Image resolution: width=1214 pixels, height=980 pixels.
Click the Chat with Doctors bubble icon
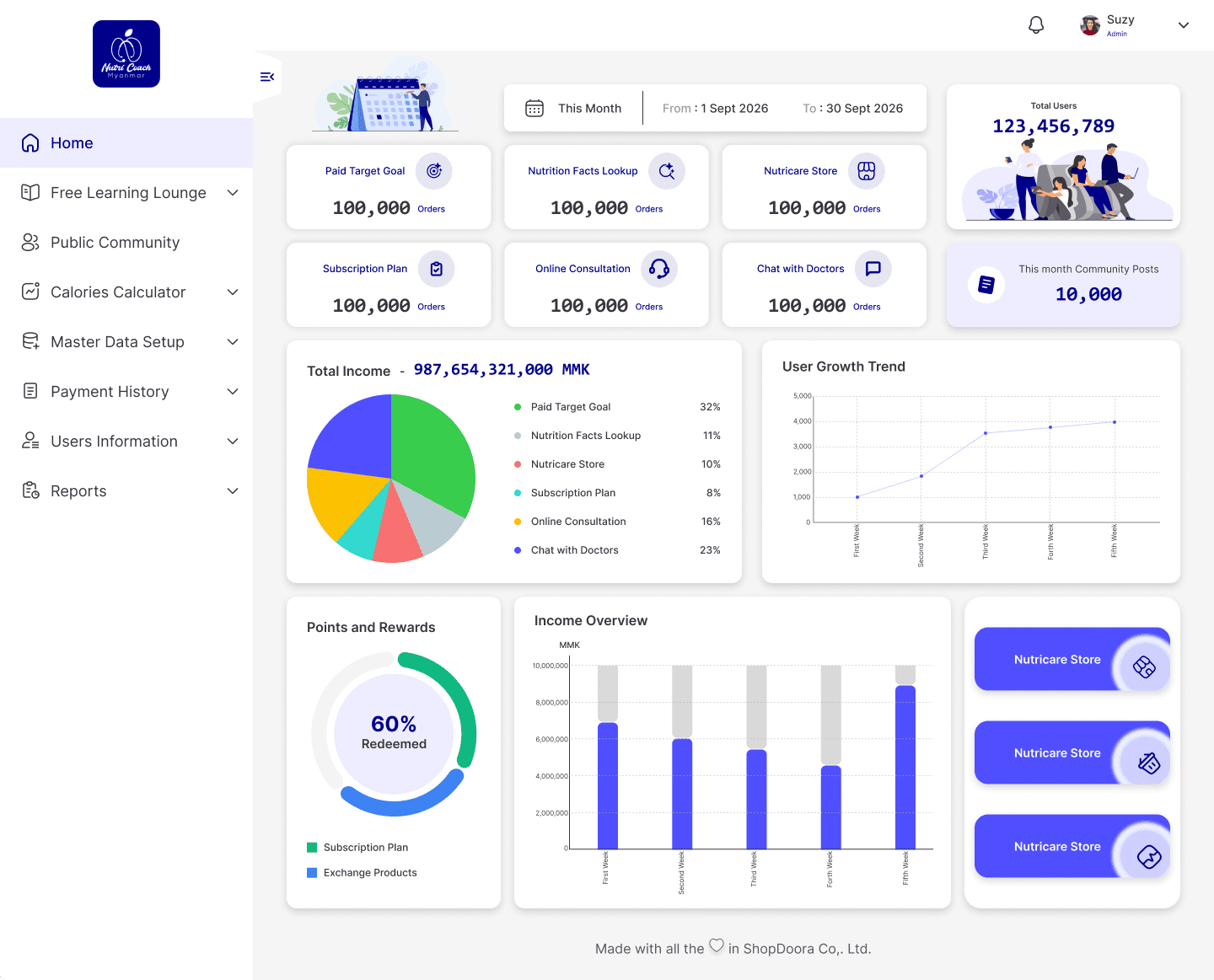tap(873, 269)
